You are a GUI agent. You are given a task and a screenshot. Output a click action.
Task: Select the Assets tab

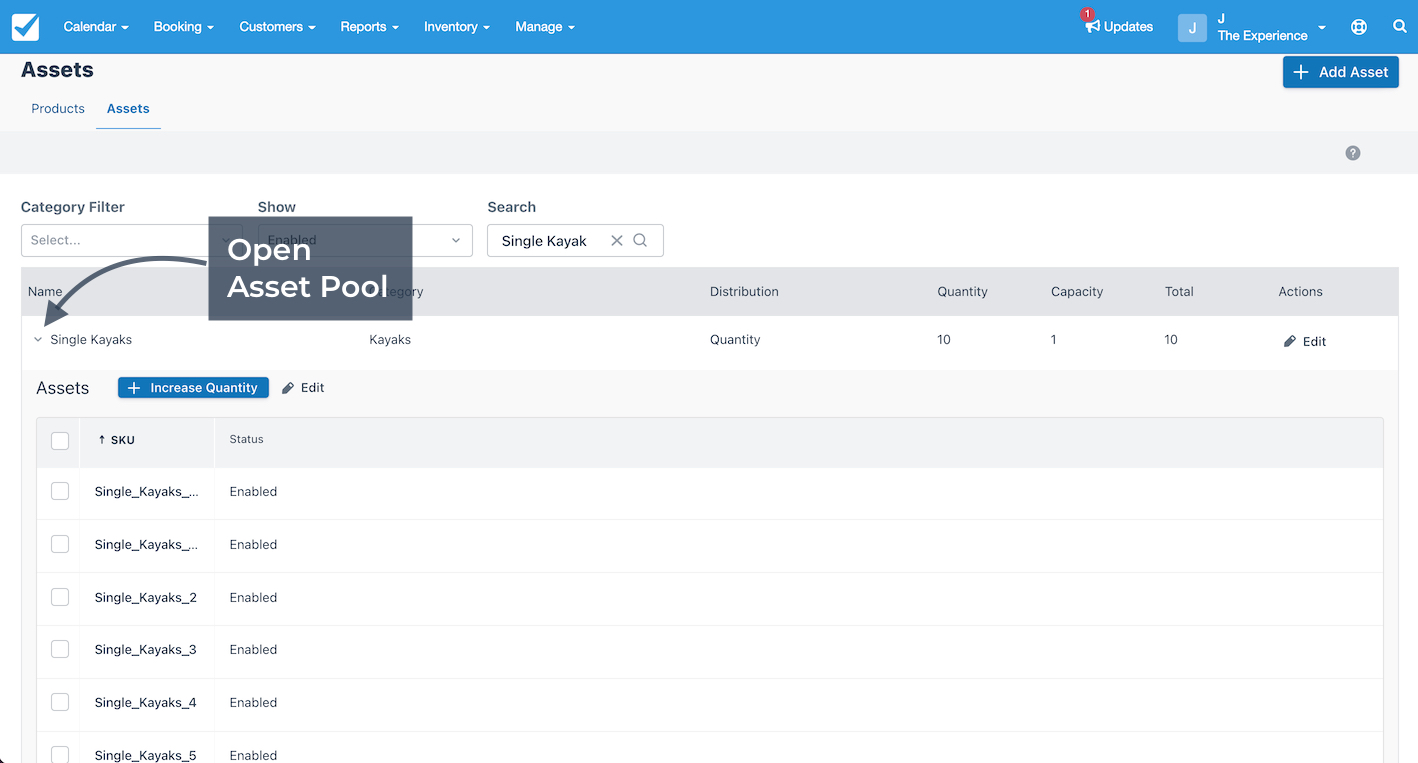(128, 108)
